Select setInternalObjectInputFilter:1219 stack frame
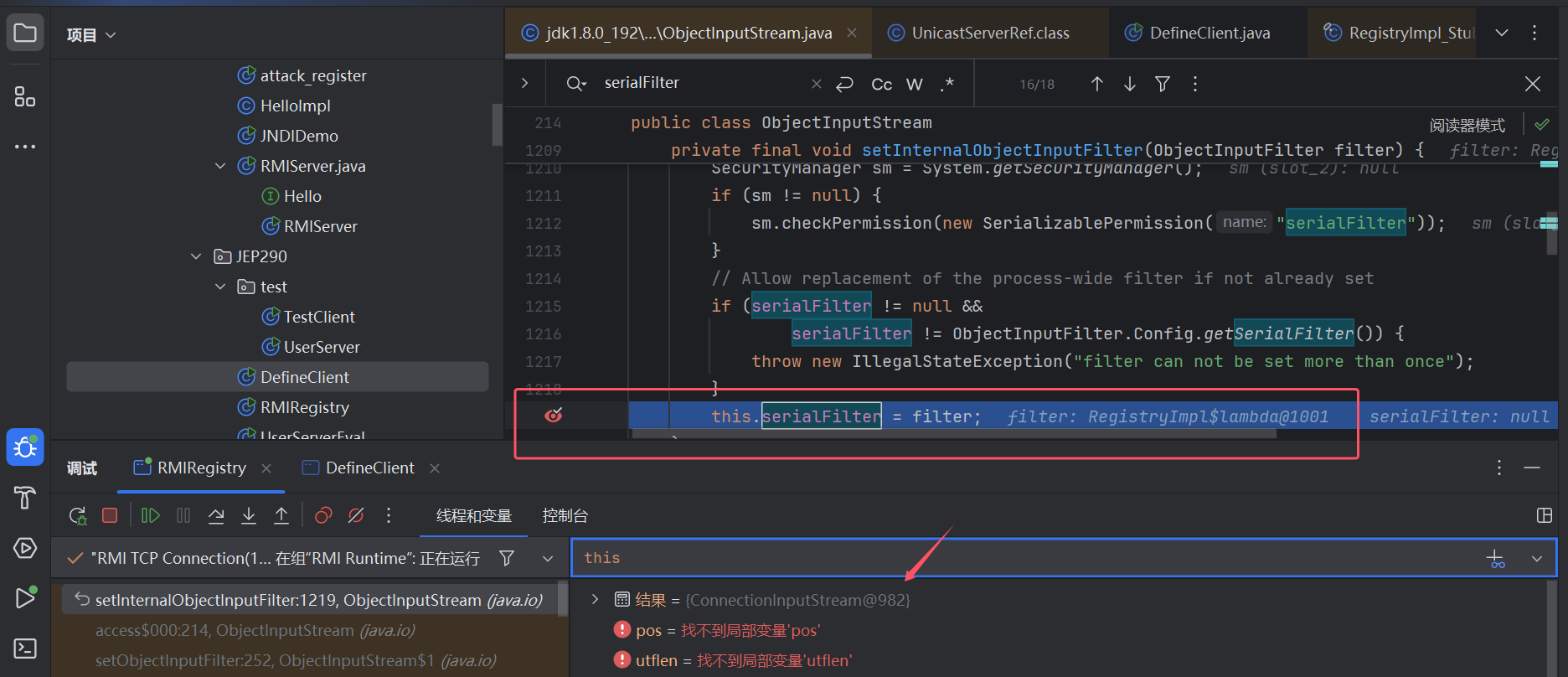This screenshot has width=1568, height=677. coord(310,600)
